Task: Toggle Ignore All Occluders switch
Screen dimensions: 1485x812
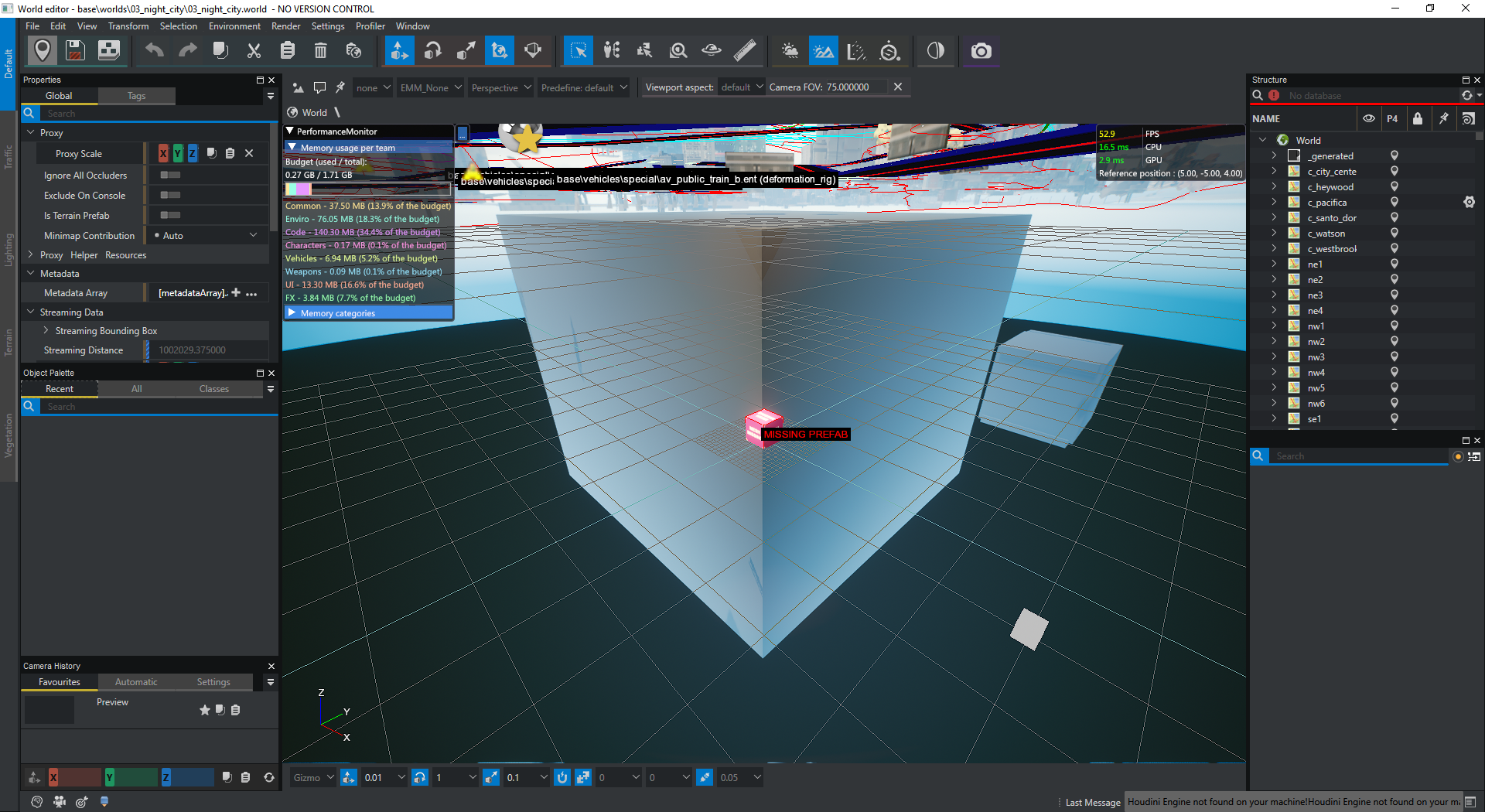Action: coord(170,175)
